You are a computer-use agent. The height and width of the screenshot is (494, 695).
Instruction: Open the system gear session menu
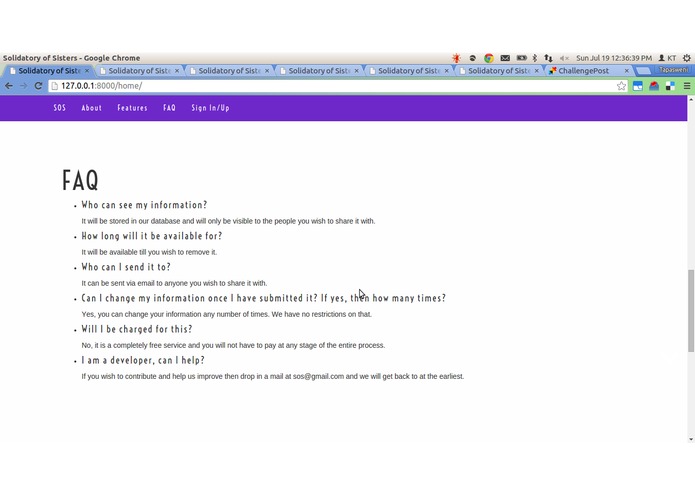pyautogui.click(x=687, y=58)
